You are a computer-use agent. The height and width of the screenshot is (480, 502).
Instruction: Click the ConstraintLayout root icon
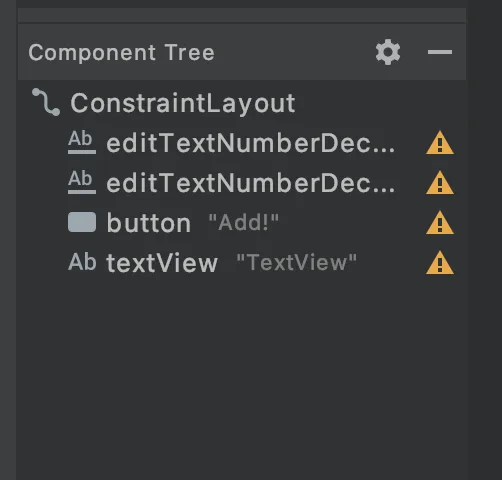(46, 102)
